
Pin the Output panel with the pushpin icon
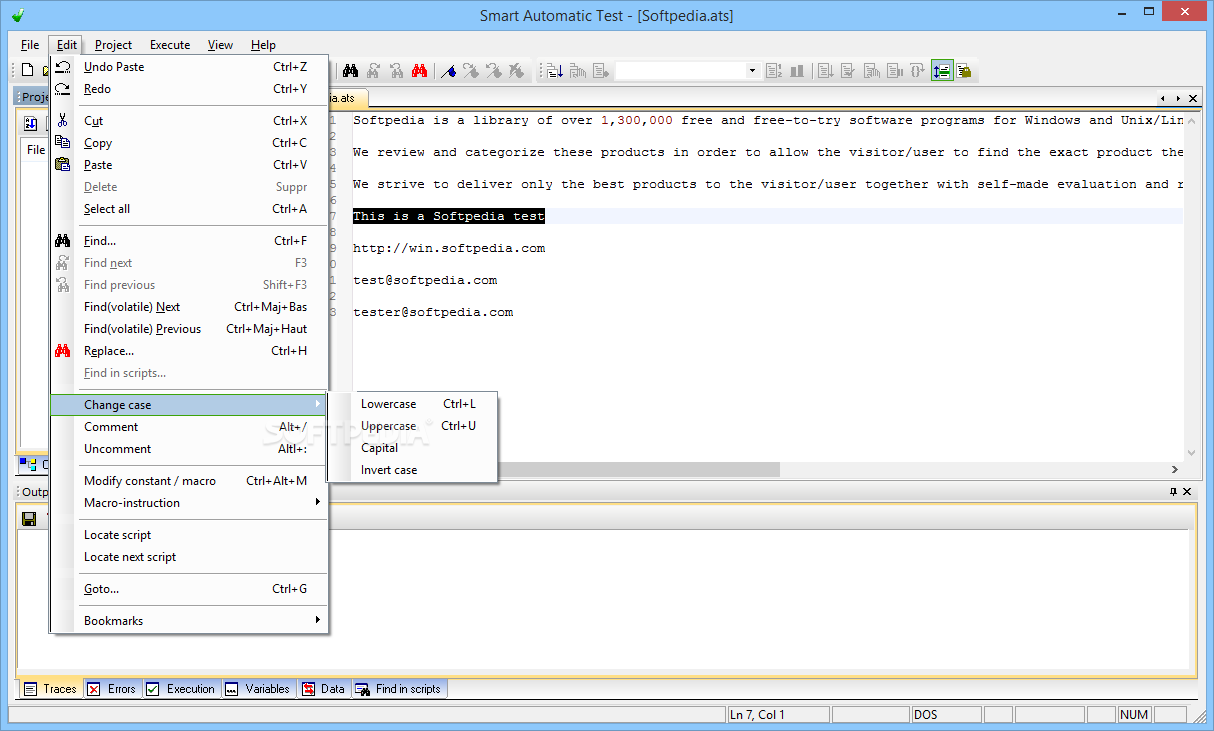pyautogui.click(x=1173, y=491)
